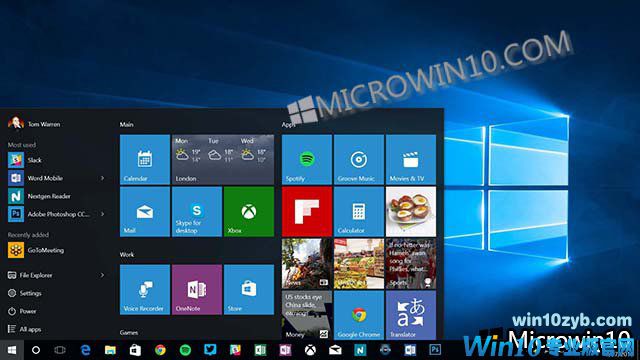Select the Work tile group heading
This screenshot has width=640, height=360.
coord(127,254)
